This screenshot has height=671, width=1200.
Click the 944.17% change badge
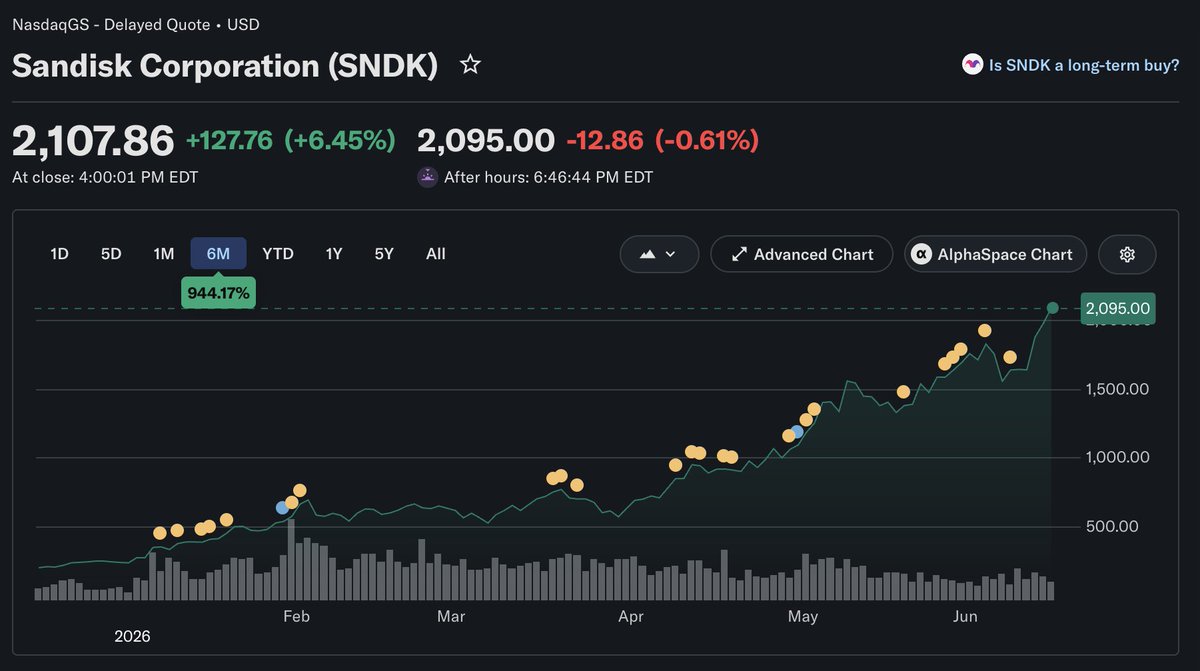tap(217, 293)
